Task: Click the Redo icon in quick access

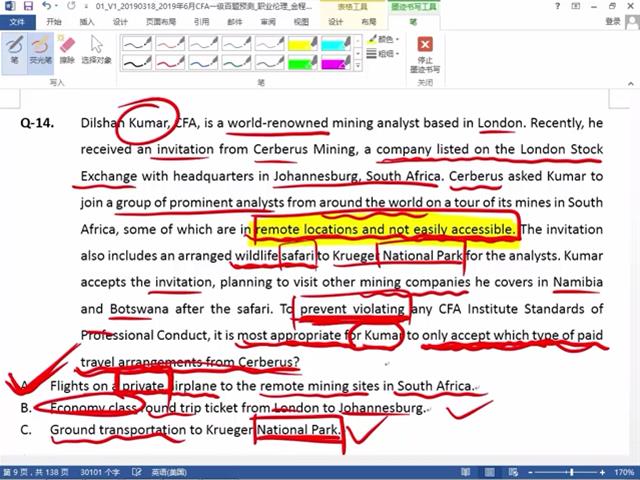Action: point(71,6)
